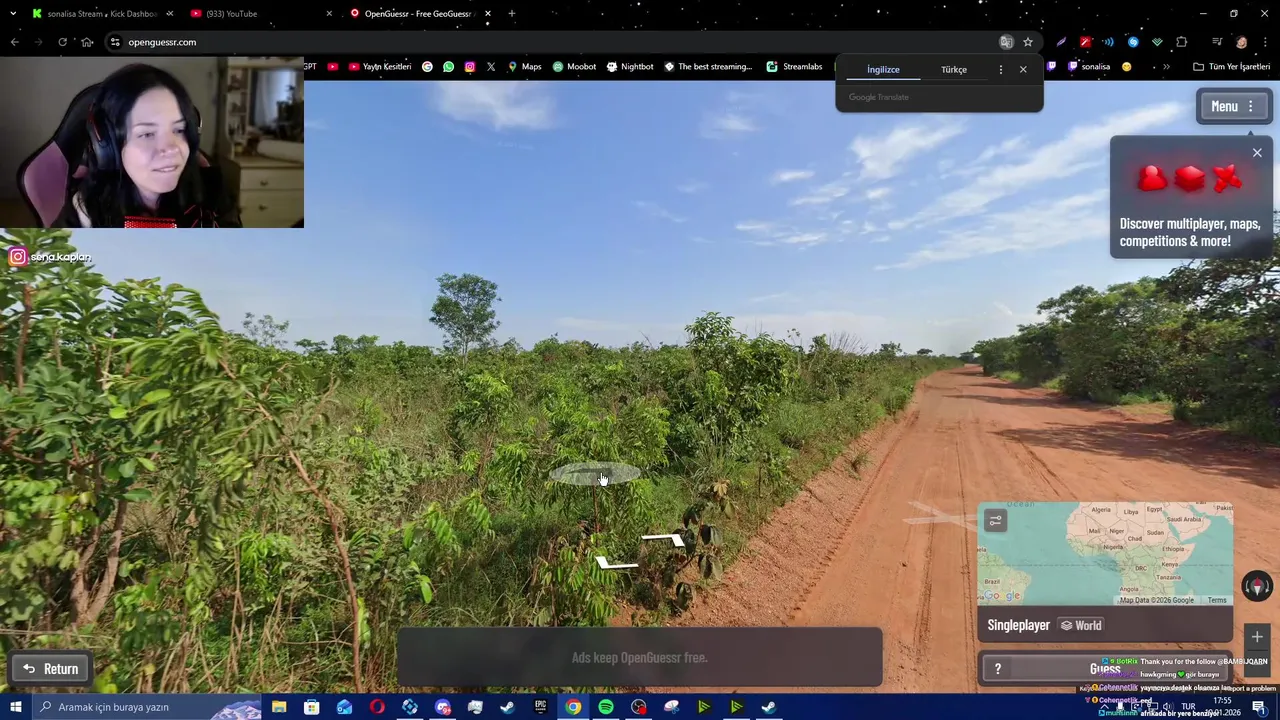
Task: Toggle the mini-map size arrows icon
Action: click(x=995, y=521)
